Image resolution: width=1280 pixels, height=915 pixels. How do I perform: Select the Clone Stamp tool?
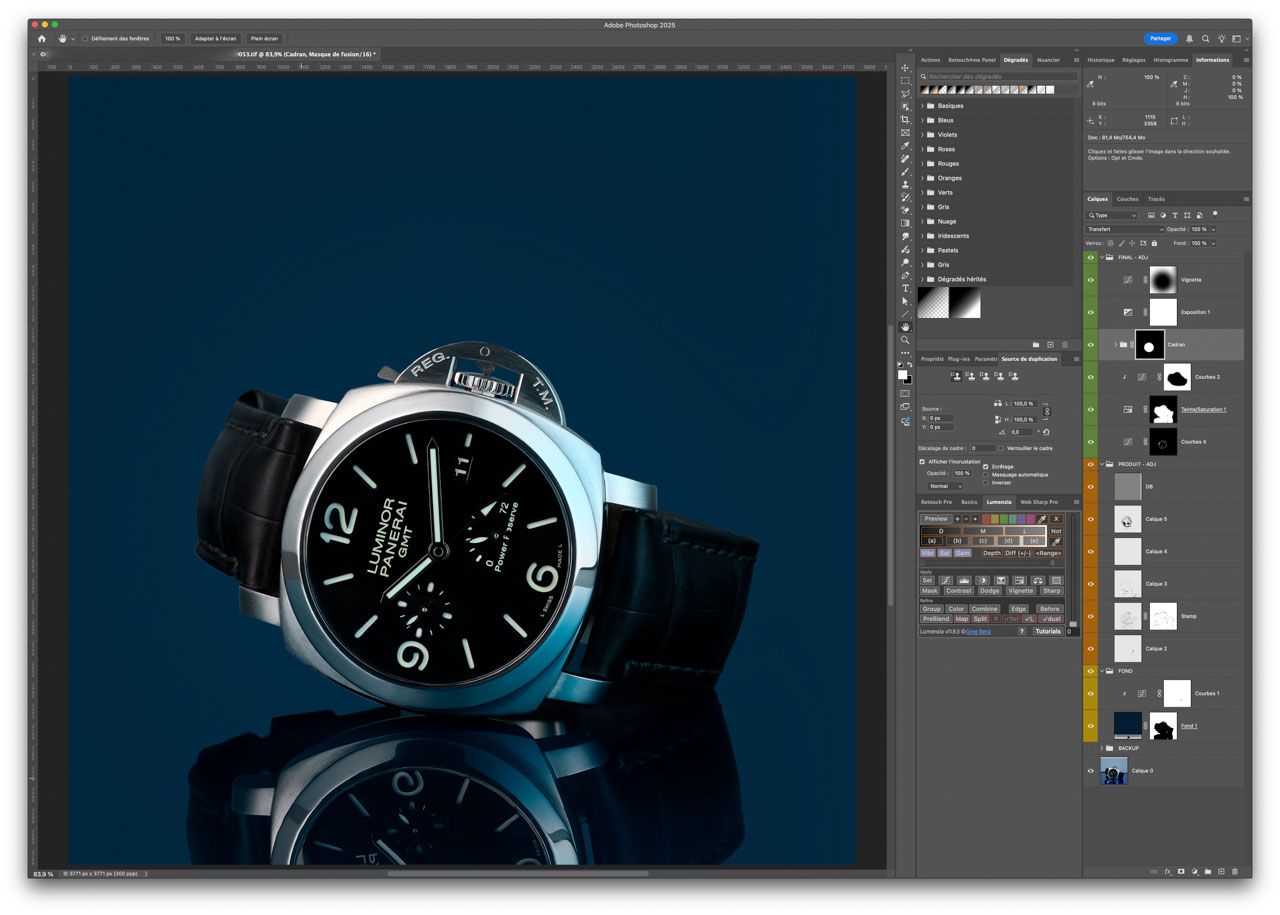905,185
